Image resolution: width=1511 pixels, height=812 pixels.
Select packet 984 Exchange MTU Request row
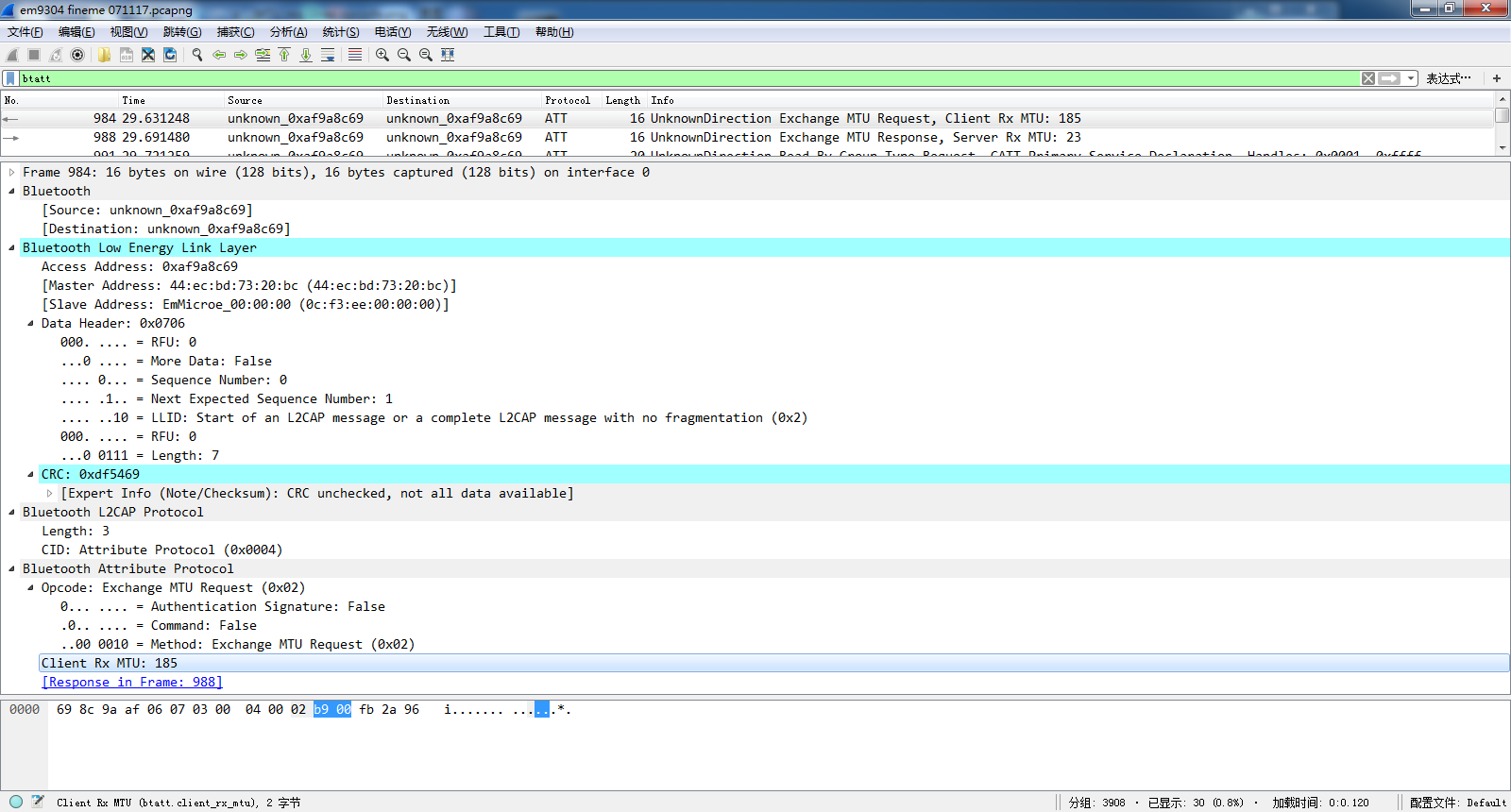point(747,118)
